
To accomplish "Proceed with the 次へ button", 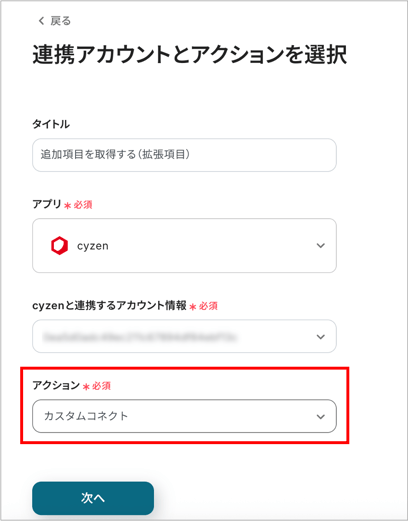I will (93, 498).
